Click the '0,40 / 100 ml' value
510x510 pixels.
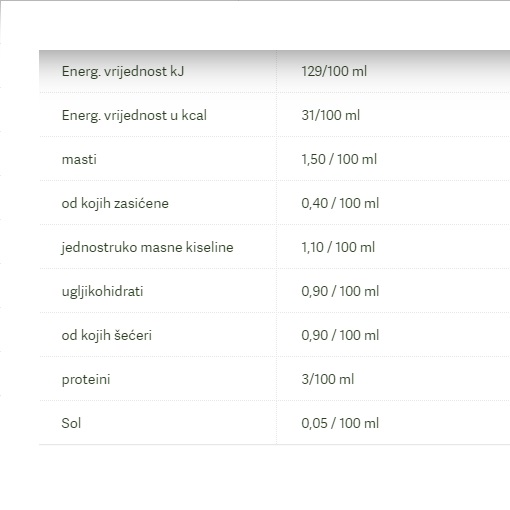[340, 203]
